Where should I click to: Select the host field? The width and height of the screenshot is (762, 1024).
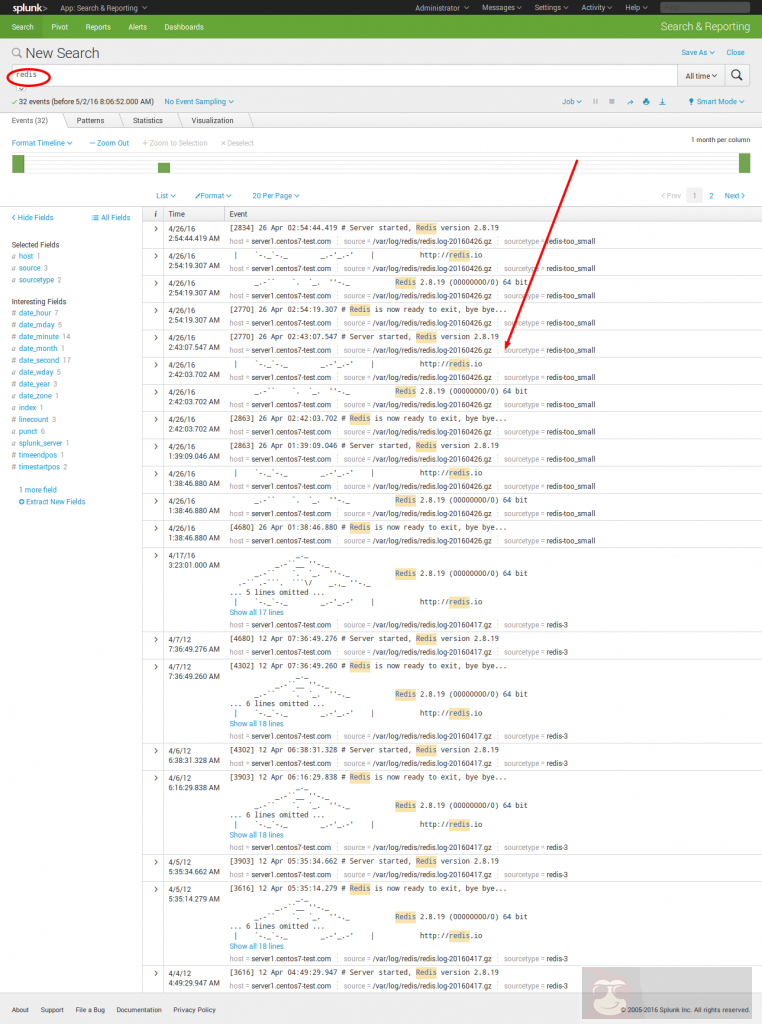pos(25,256)
